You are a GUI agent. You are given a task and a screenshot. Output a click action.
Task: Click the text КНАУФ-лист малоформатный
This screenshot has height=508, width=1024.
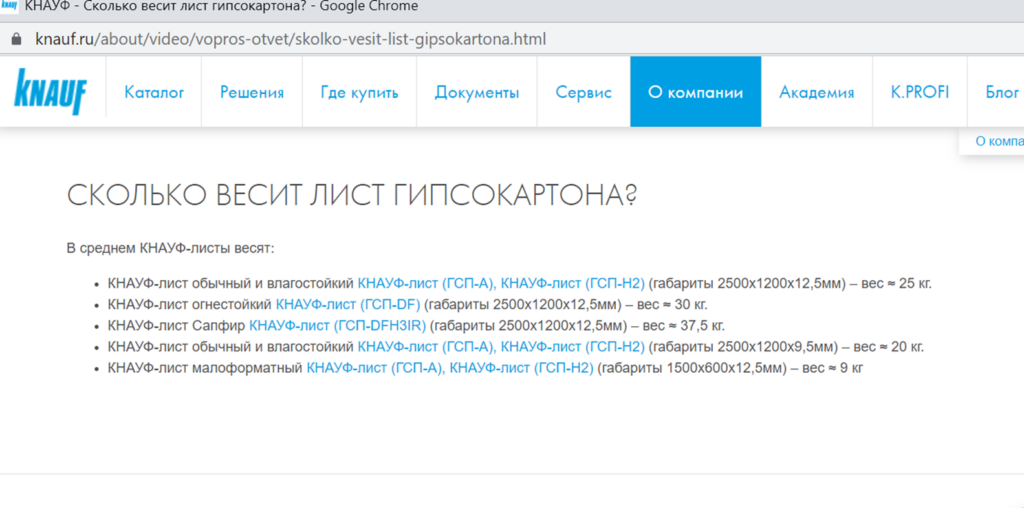coord(205,368)
